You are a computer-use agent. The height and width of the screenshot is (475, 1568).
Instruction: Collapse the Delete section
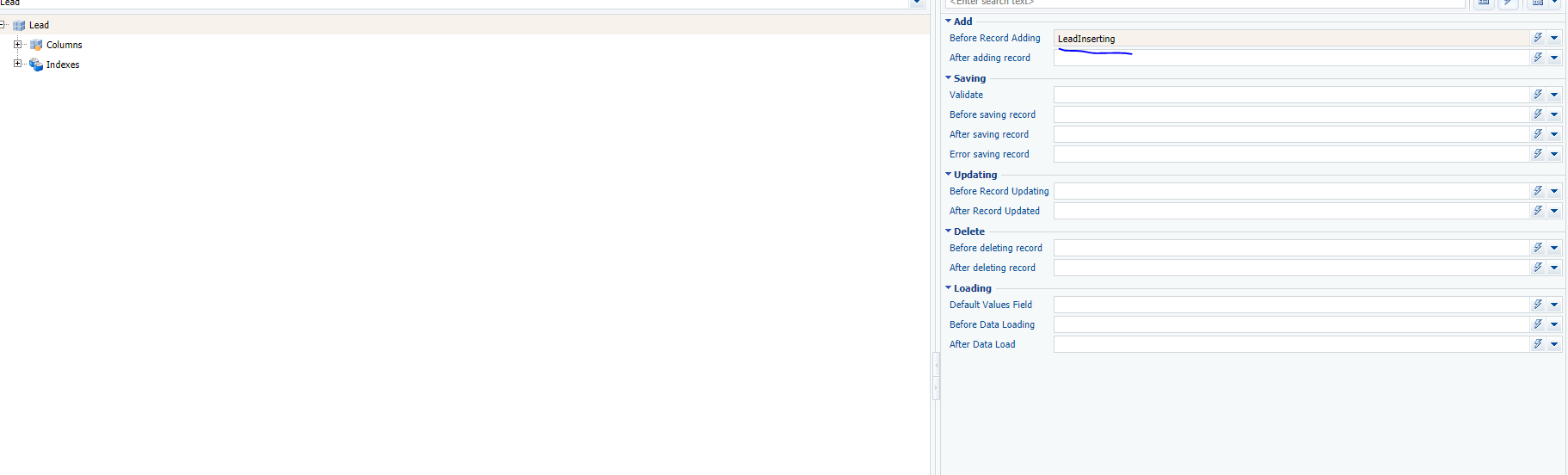click(x=949, y=231)
